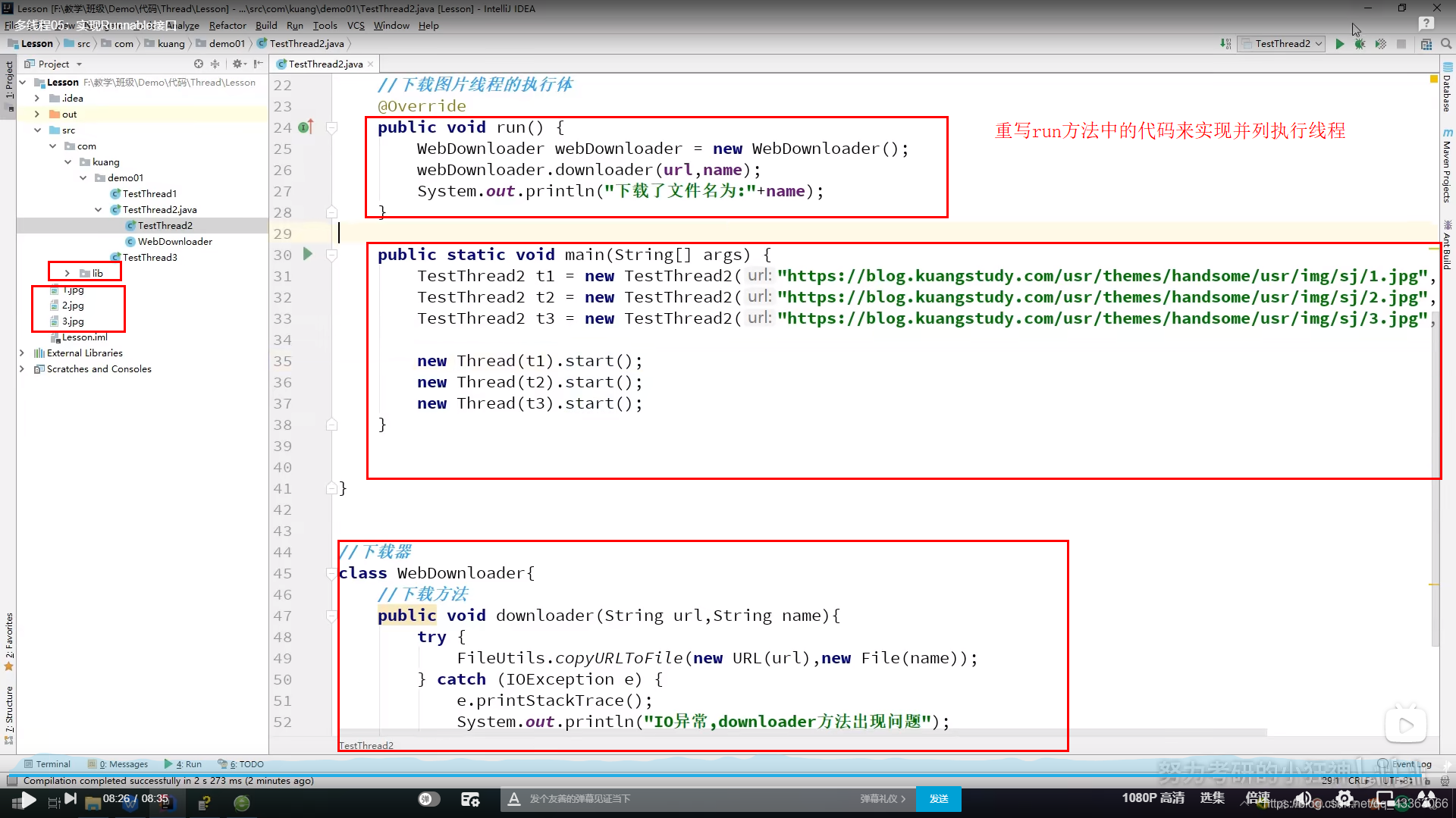Viewport: 1456px width, 818px height.
Task: Collapse all nodes in the Project tree
Action: (215, 64)
